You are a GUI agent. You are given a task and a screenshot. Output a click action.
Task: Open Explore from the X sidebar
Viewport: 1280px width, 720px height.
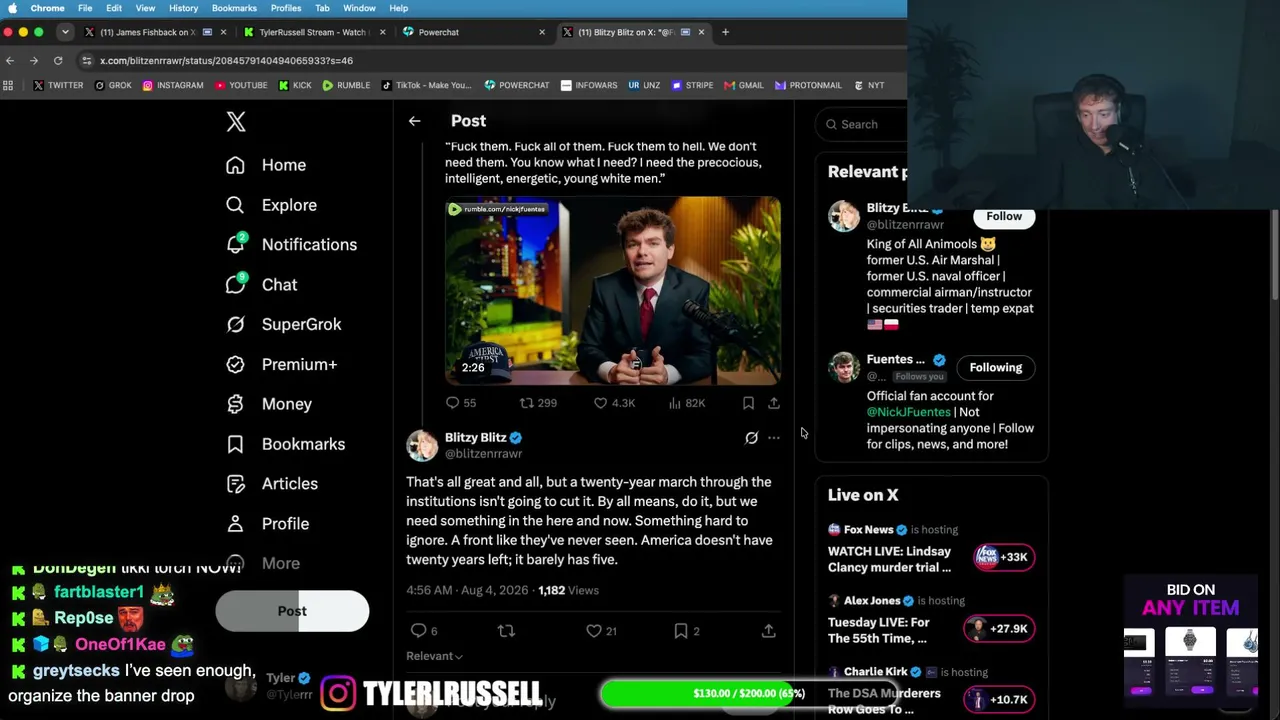[x=271, y=205]
